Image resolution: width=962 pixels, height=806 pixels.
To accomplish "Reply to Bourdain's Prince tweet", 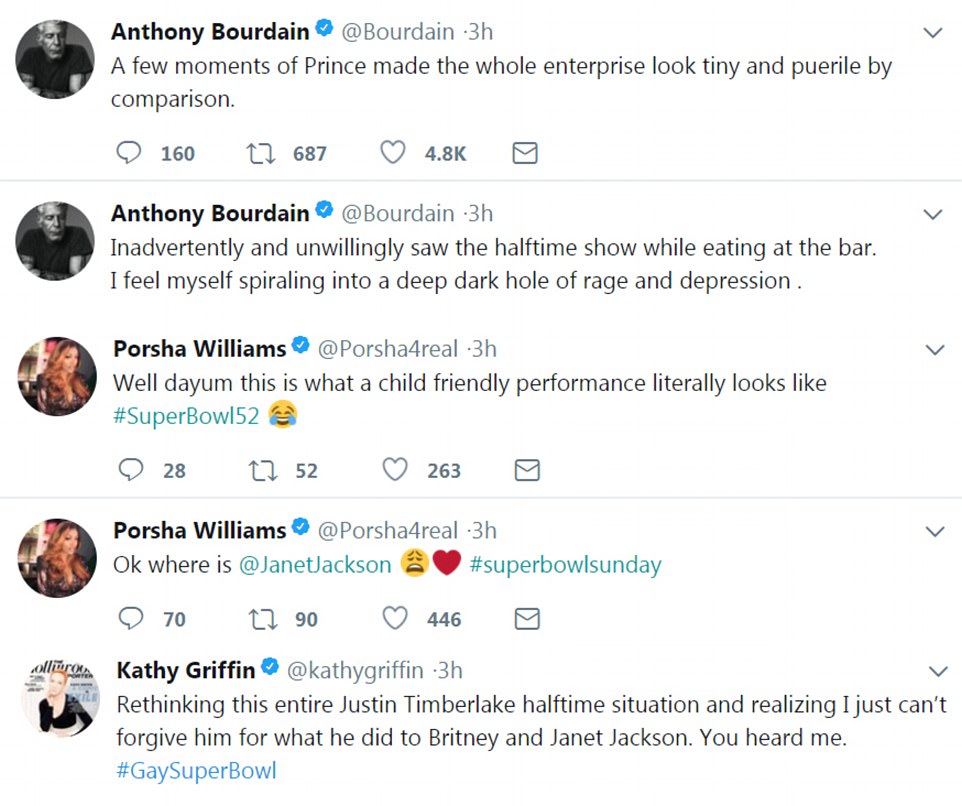I will click(x=130, y=153).
